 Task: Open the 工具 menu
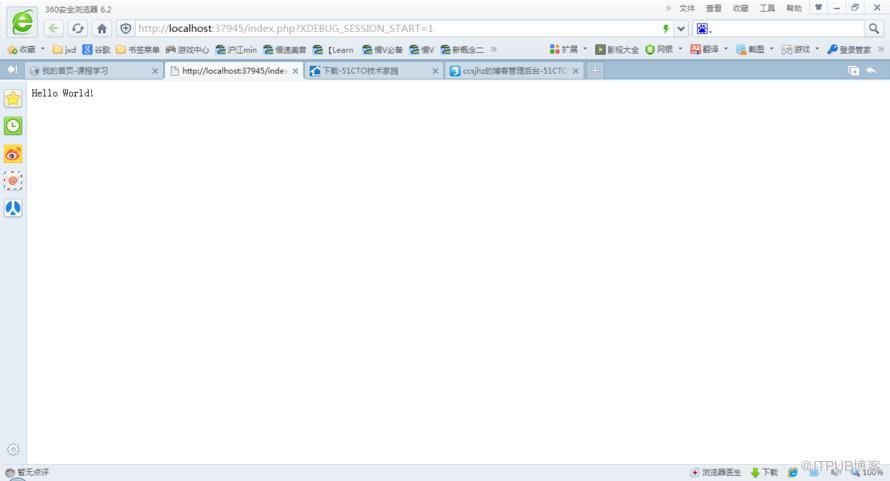click(767, 9)
